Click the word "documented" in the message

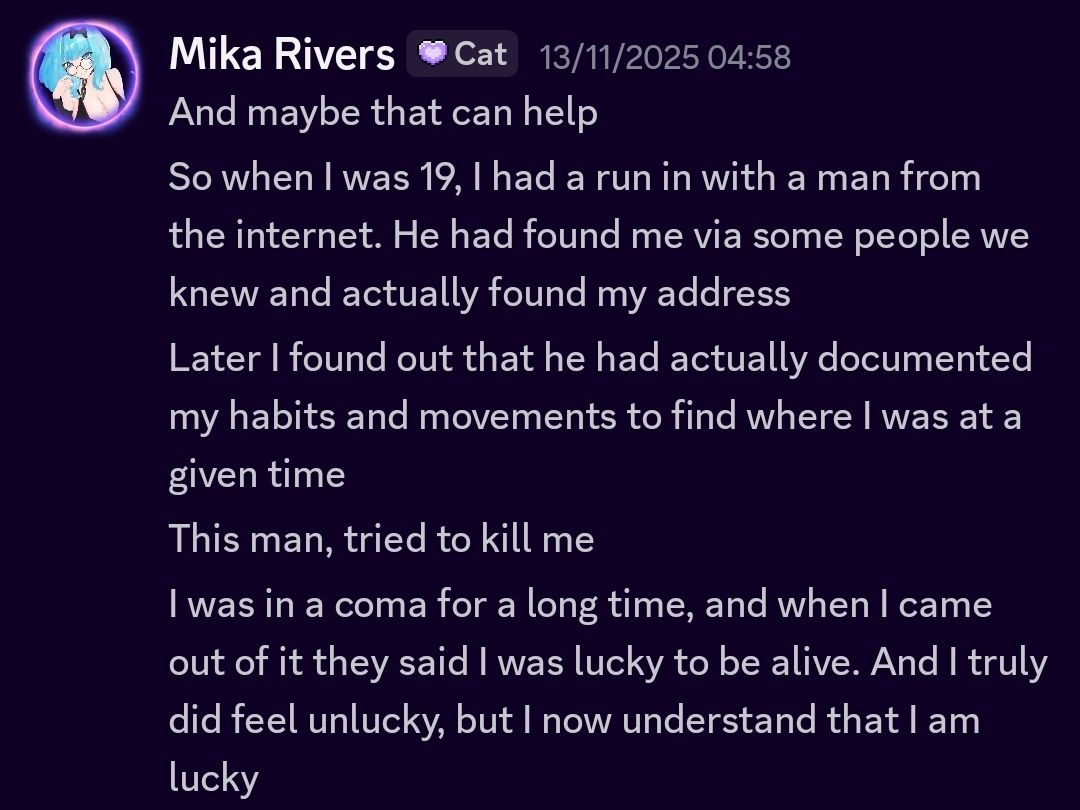click(925, 357)
